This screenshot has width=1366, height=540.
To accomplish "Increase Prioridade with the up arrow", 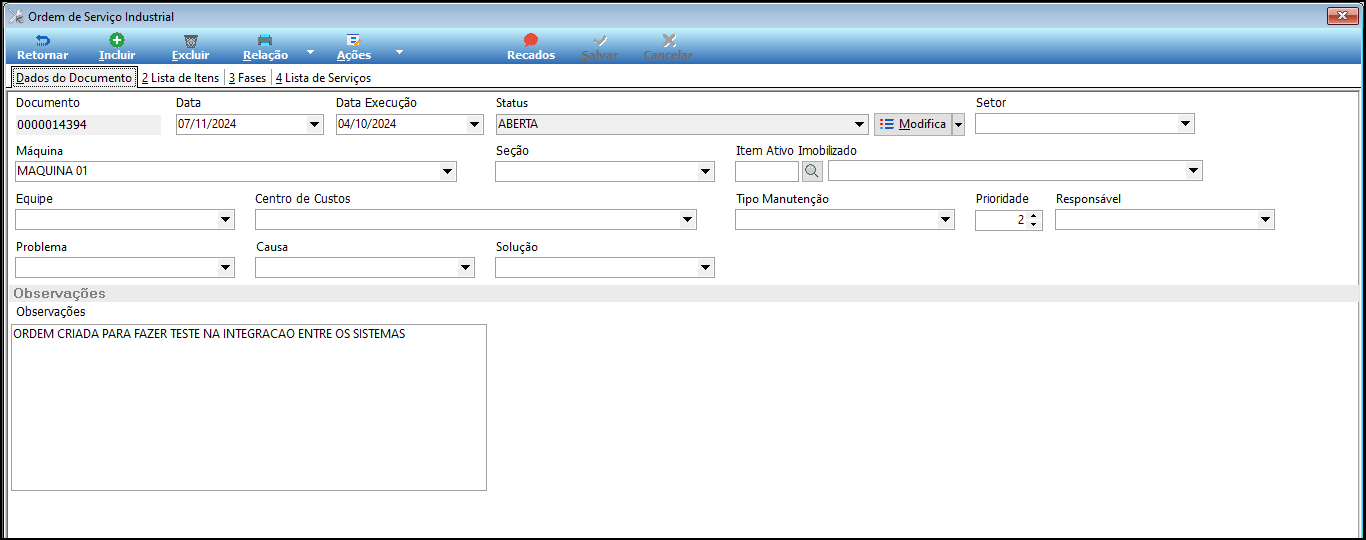I will pos(1034,215).
